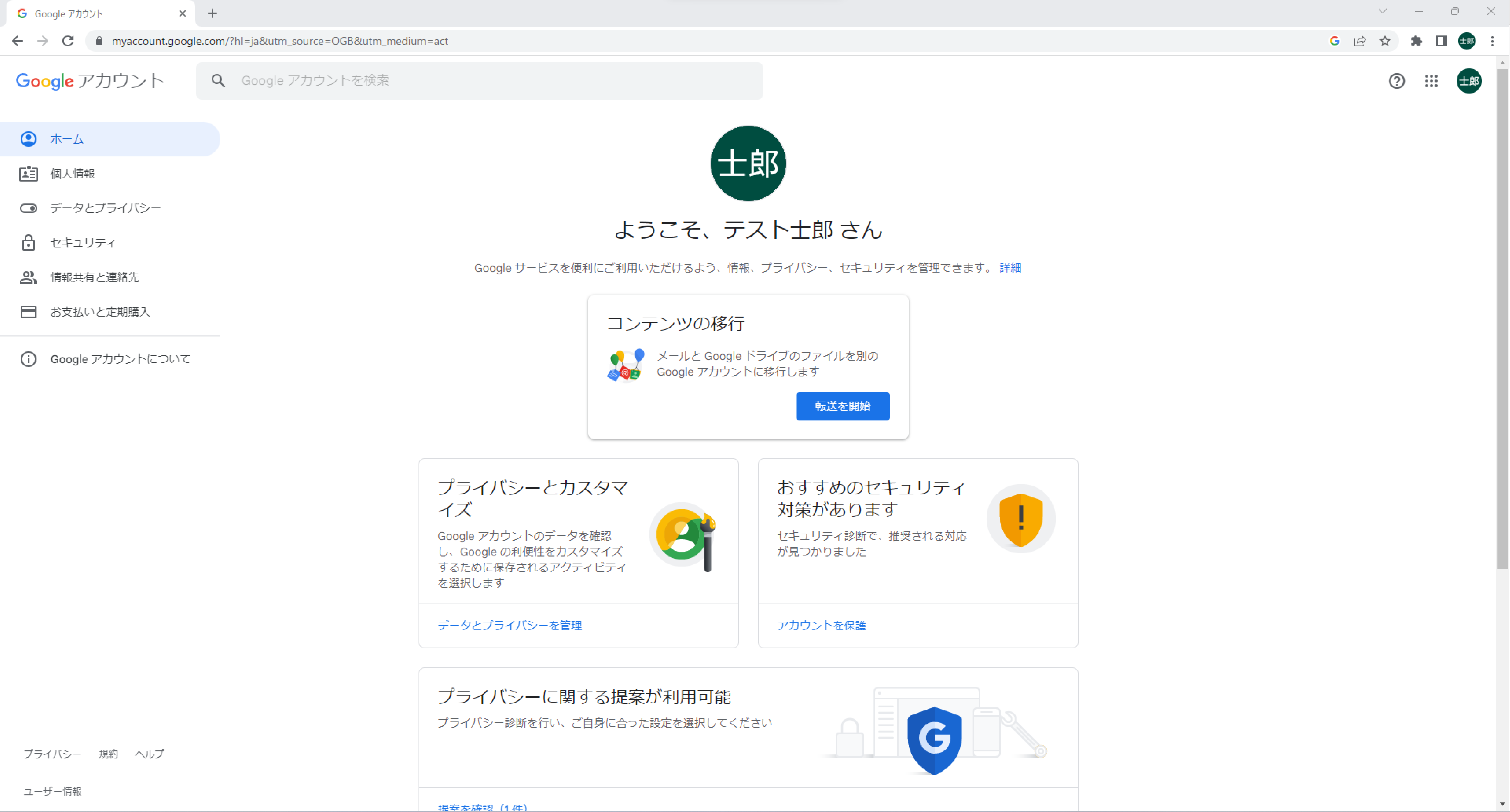This screenshot has height=812, width=1510.
Task: Toggle the Chrome side panel icon
Action: 1441,41
